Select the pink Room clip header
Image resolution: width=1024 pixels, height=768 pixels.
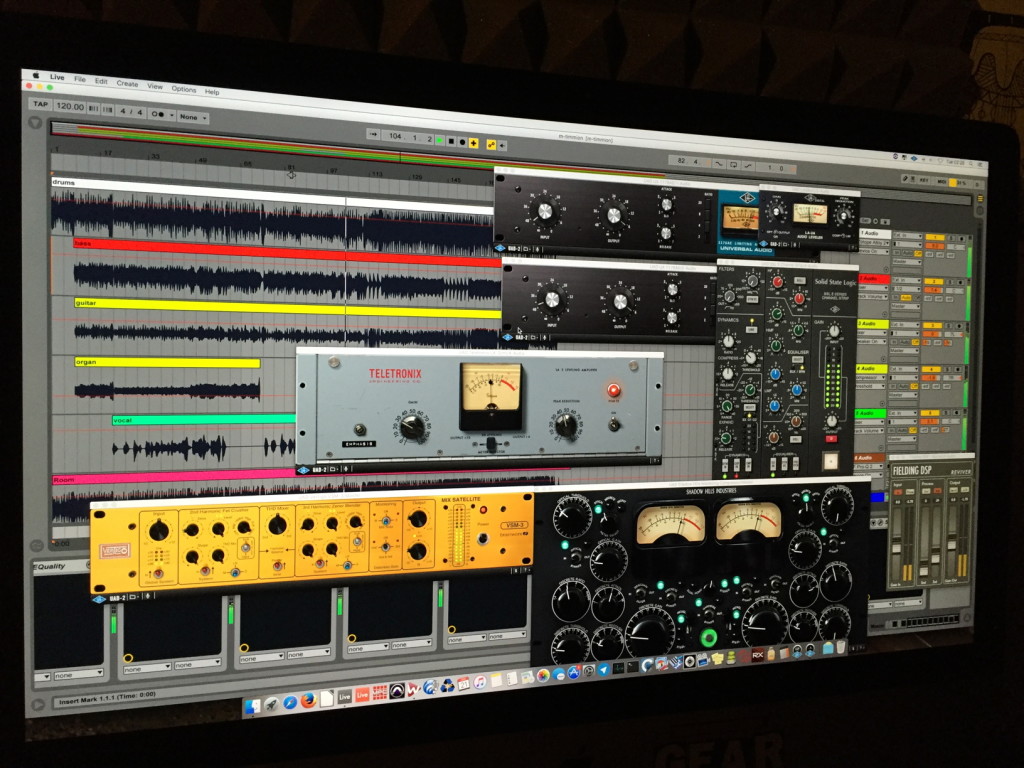173,475
